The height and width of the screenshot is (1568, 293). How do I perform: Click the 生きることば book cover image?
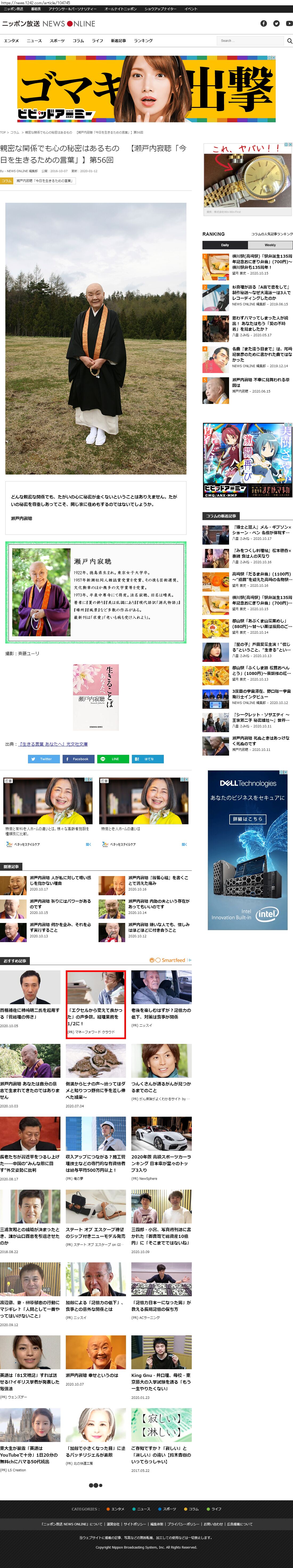(96, 697)
